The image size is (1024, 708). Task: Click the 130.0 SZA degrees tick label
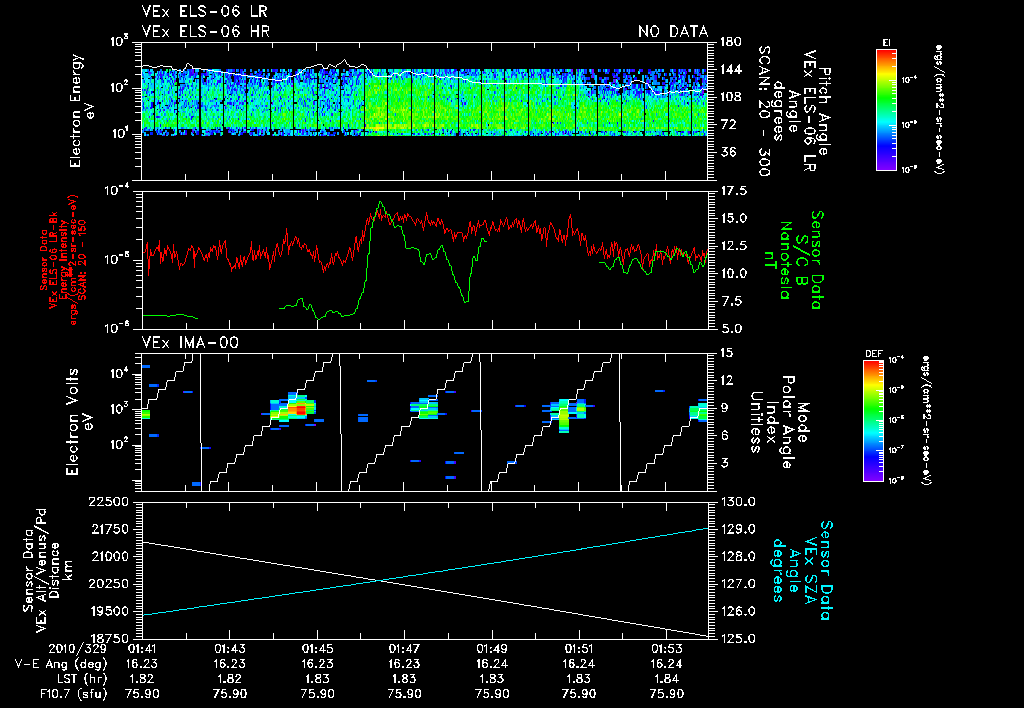(737, 502)
